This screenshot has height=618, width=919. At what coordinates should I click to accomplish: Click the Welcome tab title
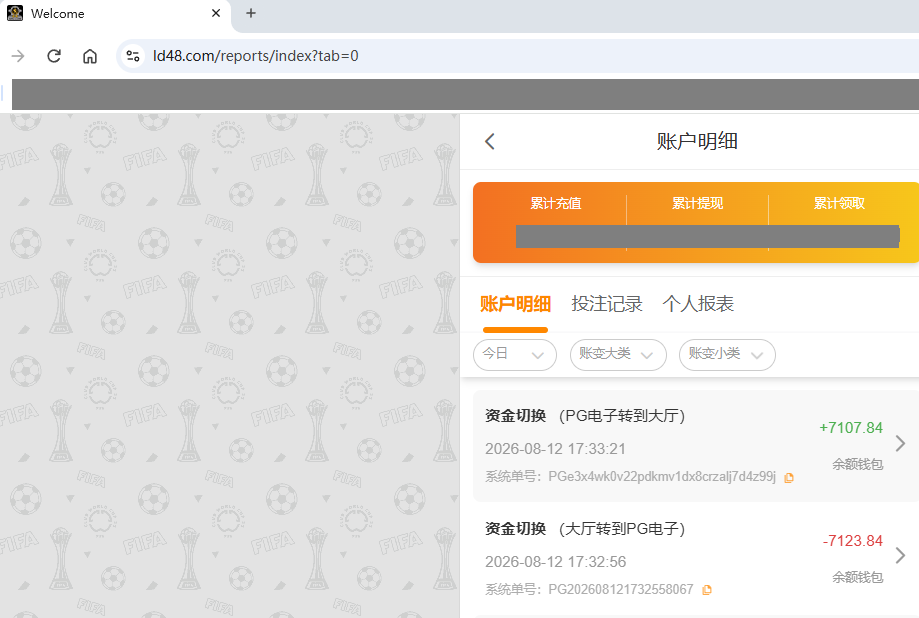(x=57, y=13)
